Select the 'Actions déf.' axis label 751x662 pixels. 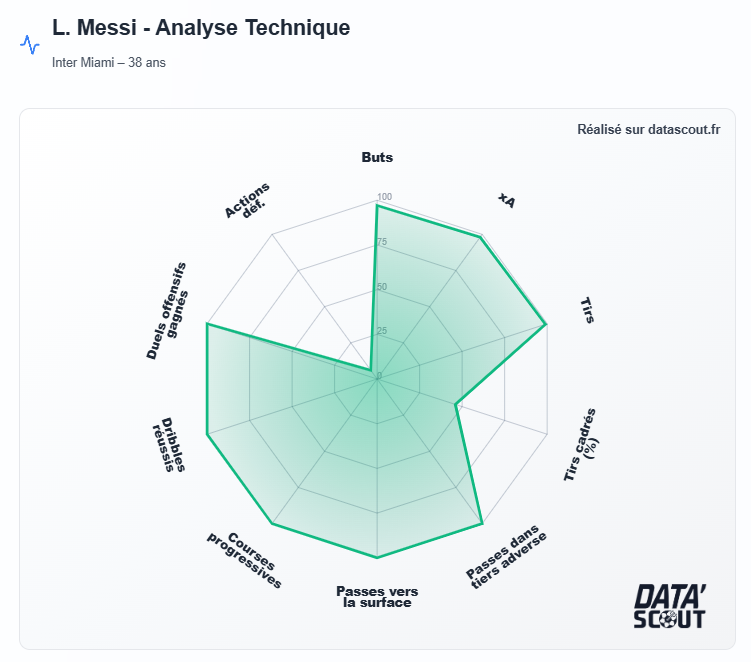(x=247, y=201)
